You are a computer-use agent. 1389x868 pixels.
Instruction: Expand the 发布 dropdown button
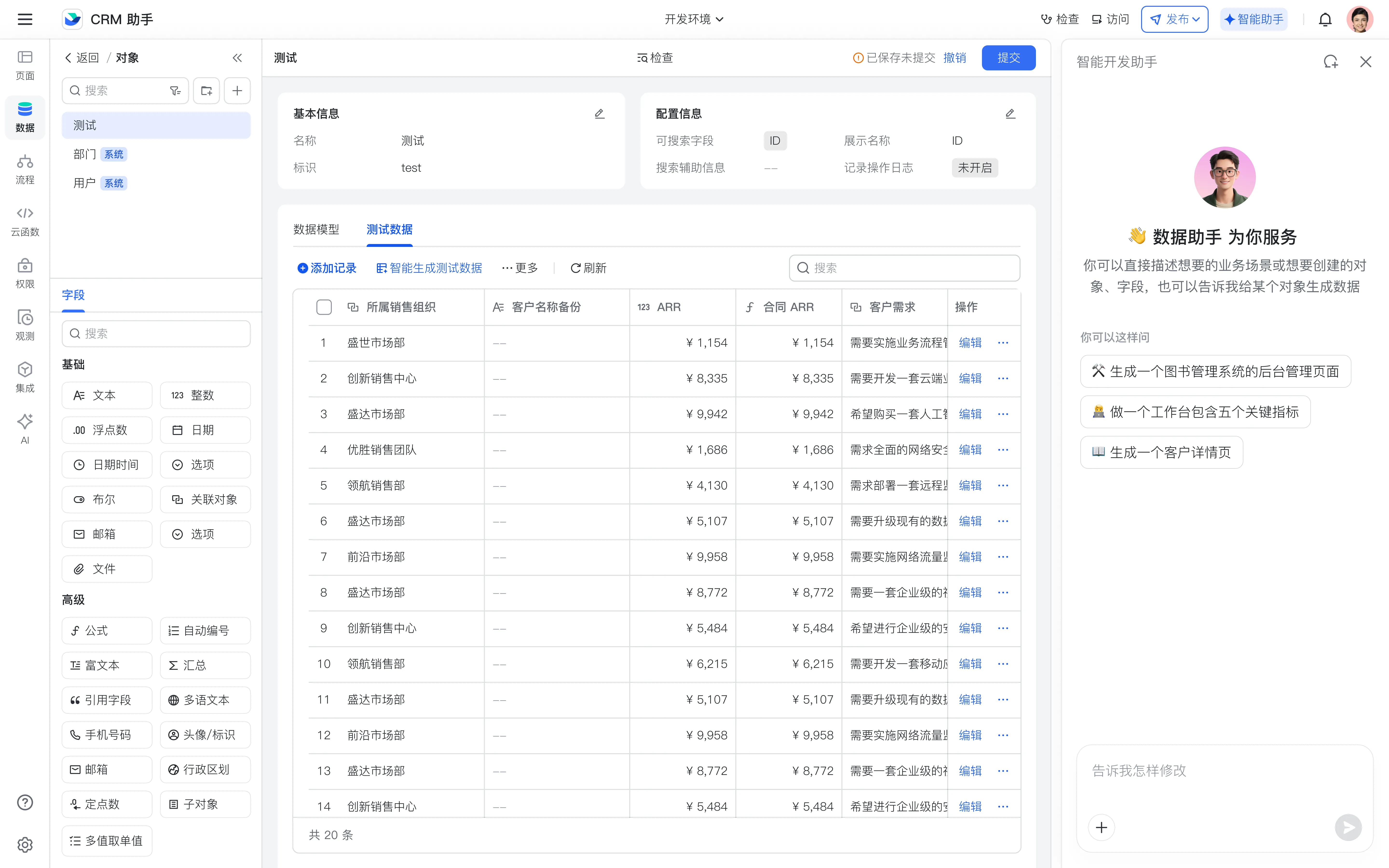pos(1174,20)
